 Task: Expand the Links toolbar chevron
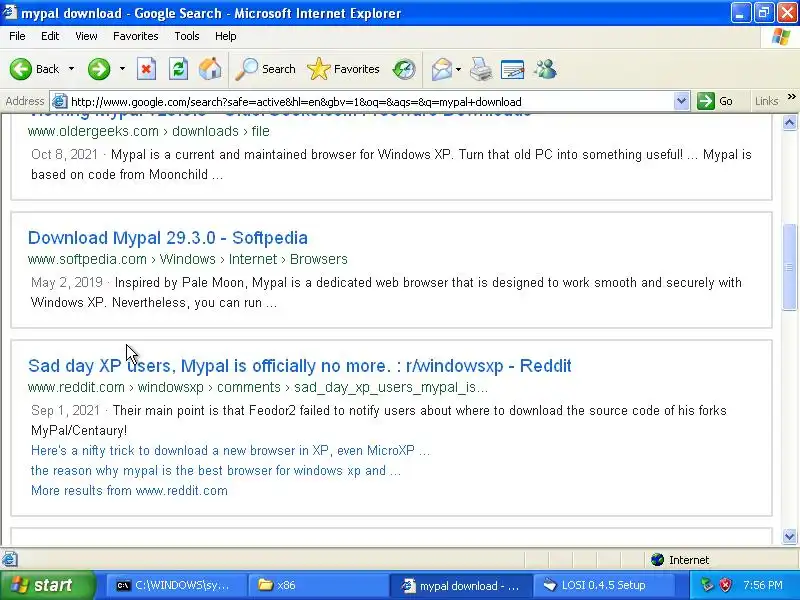tap(791, 96)
